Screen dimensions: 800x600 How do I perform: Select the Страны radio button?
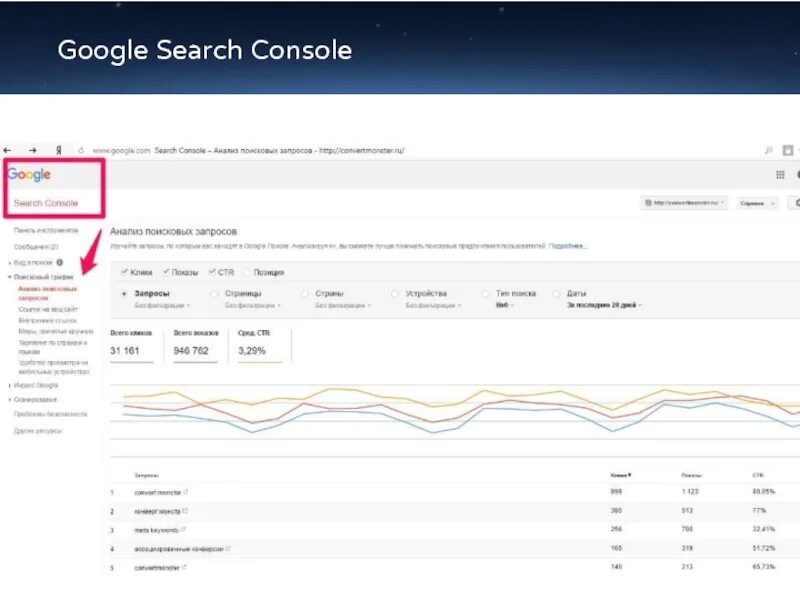pos(305,294)
